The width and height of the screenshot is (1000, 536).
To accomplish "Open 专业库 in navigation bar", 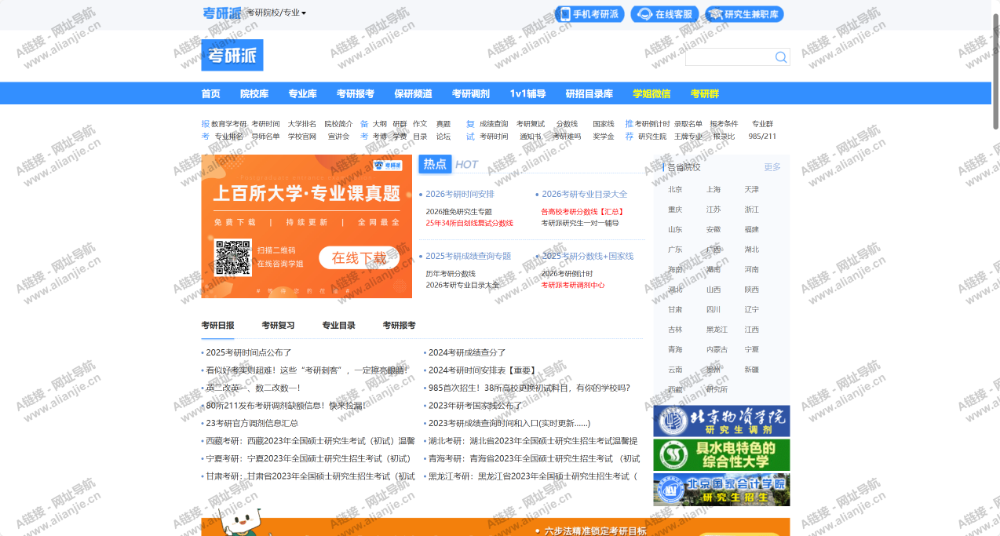I will pyautogui.click(x=302, y=94).
